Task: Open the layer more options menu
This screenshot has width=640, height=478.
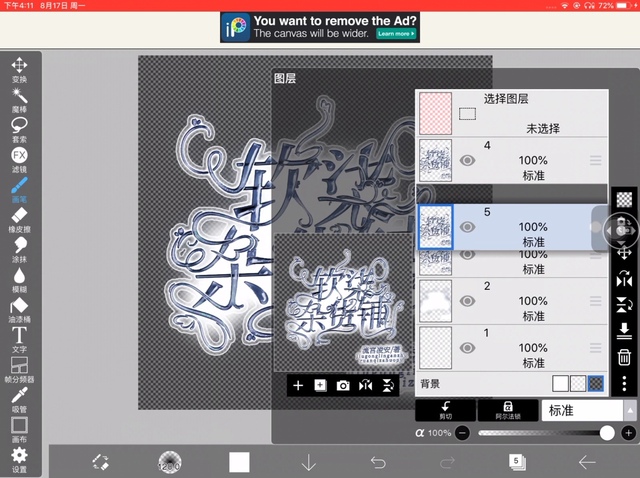Action: point(624,384)
